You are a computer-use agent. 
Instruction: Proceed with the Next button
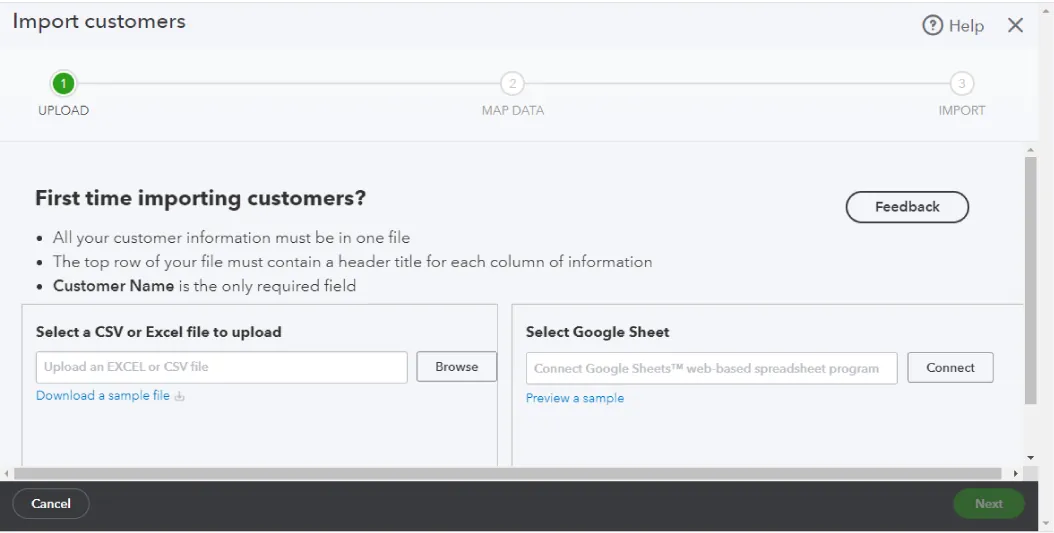(x=988, y=504)
